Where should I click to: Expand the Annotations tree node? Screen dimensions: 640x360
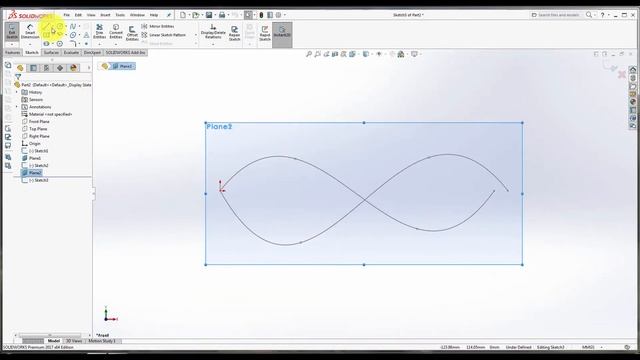[17, 107]
